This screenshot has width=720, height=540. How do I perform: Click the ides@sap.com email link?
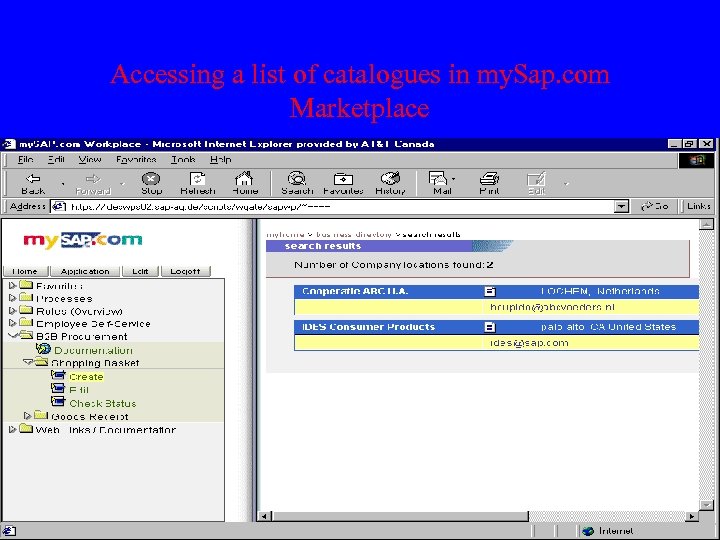529,343
